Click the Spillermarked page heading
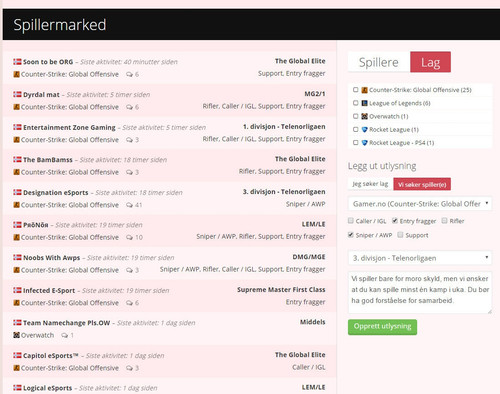 [x=60, y=25]
